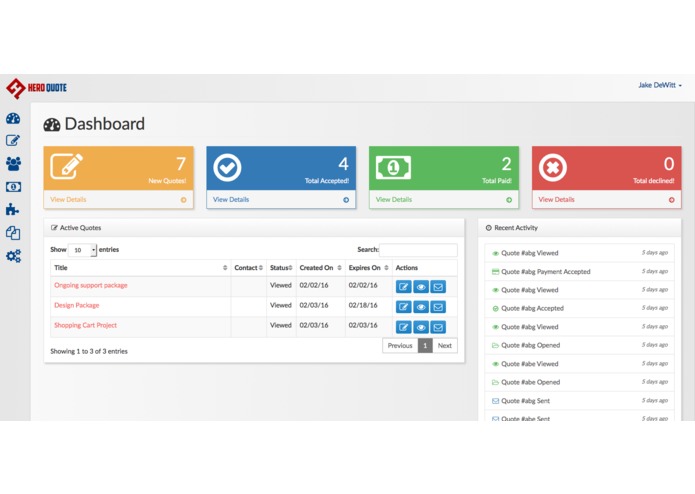The image size is (695, 494).
Task: Go to Previous page of quotes
Action: pos(400,346)
